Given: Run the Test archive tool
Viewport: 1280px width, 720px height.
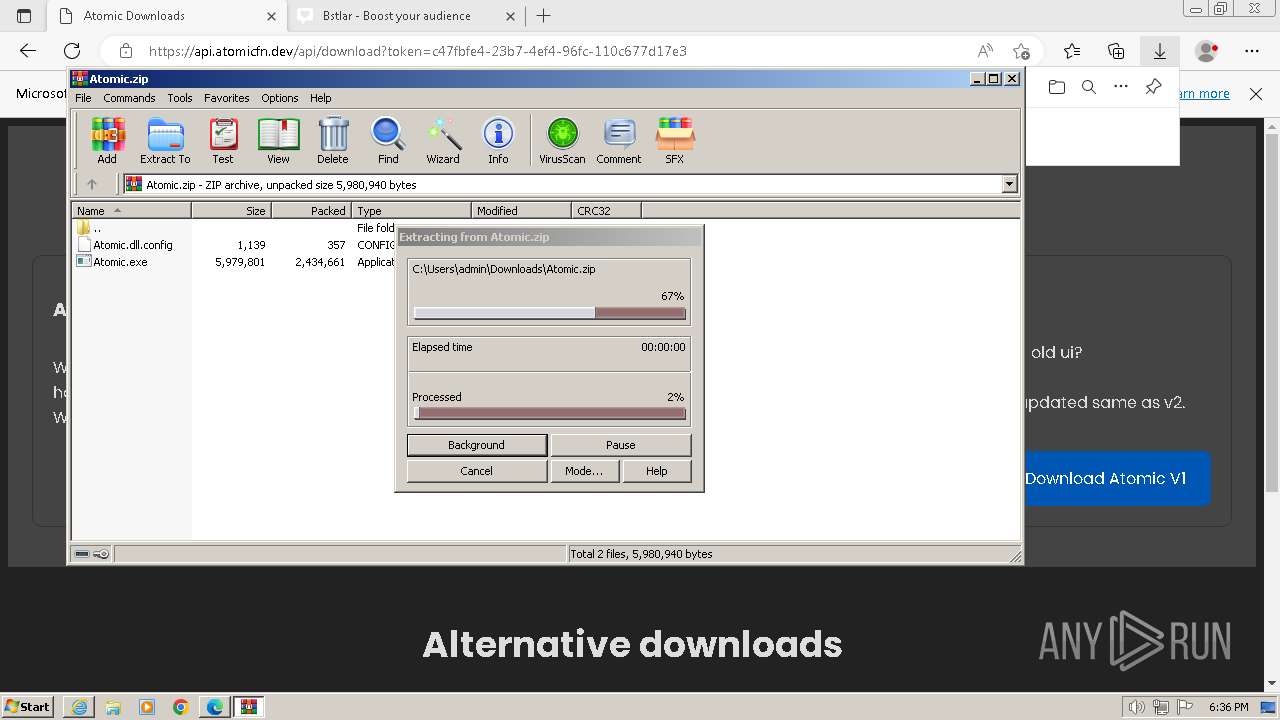Looking at the screenshot, I should 223,141.
